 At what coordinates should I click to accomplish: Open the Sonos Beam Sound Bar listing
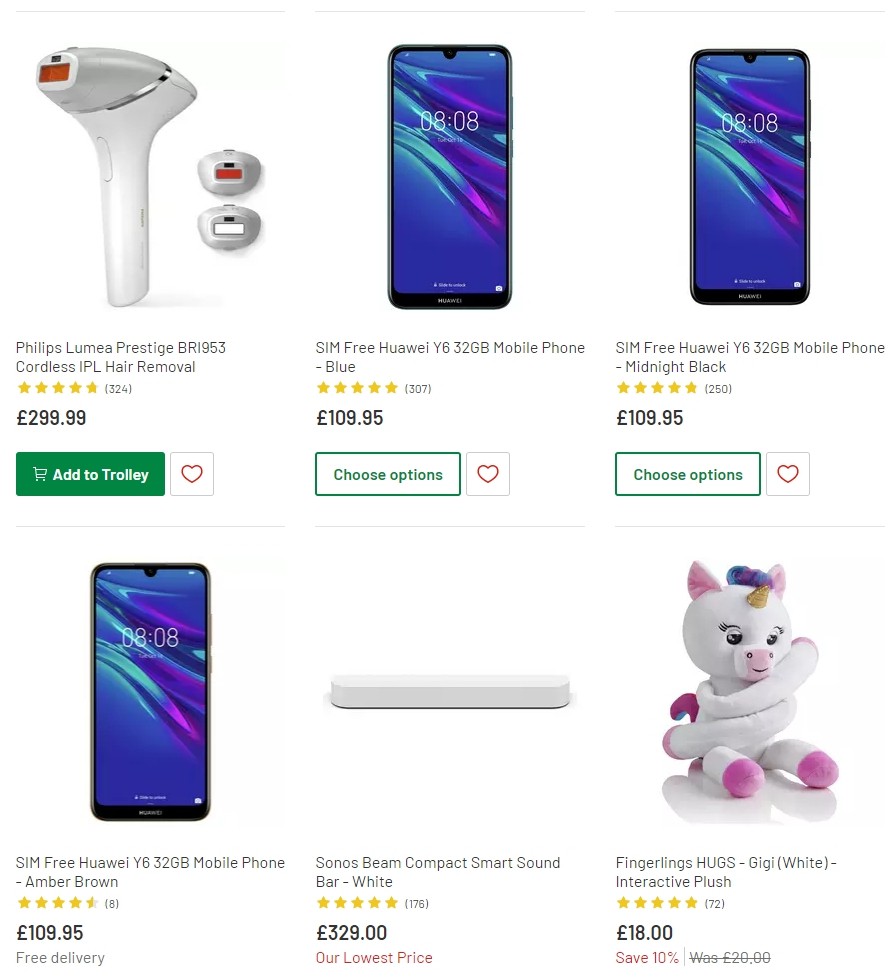(x=437, y=872)
